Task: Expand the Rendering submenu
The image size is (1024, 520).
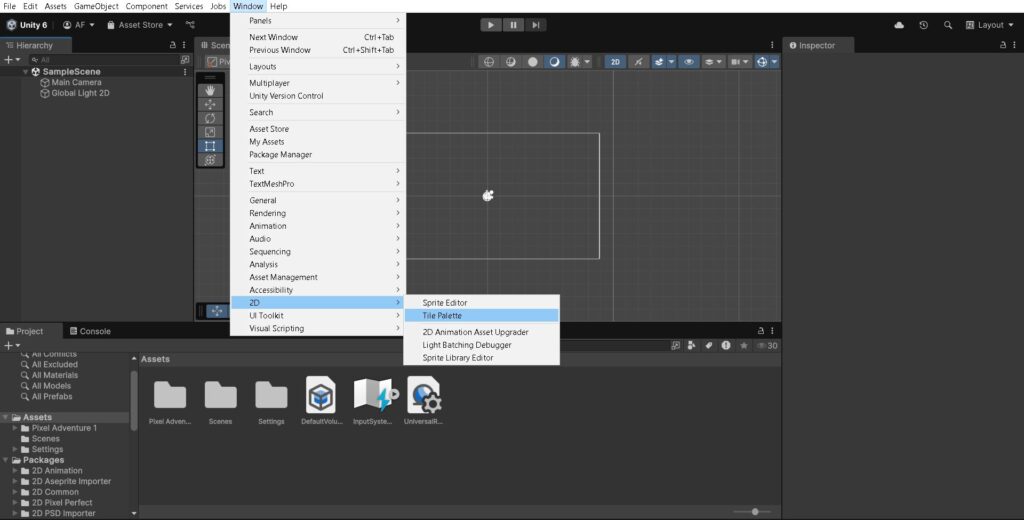Action: [317, 213]
